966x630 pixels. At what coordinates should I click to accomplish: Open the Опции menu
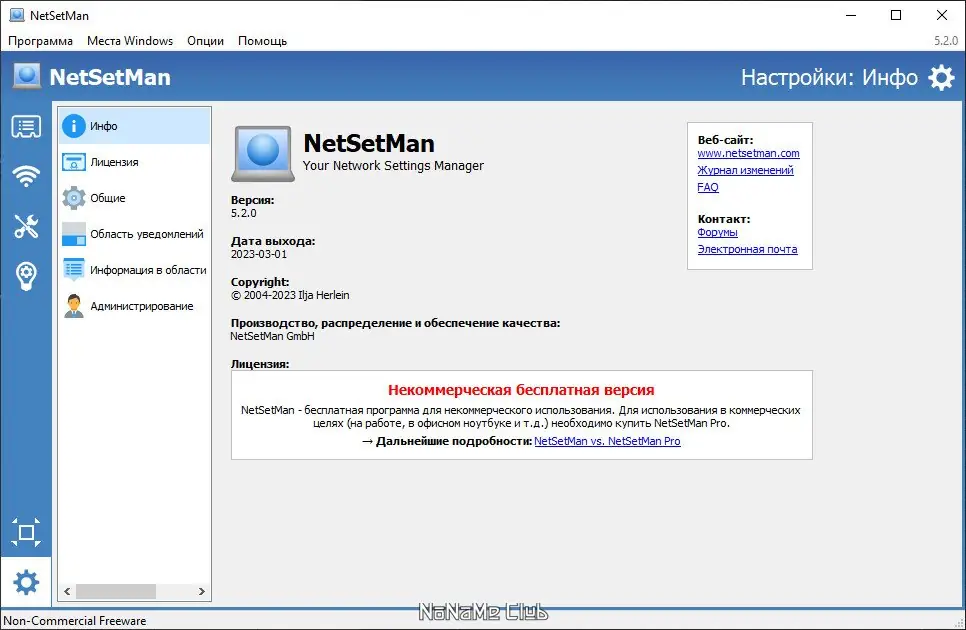(x=205, y=41)
